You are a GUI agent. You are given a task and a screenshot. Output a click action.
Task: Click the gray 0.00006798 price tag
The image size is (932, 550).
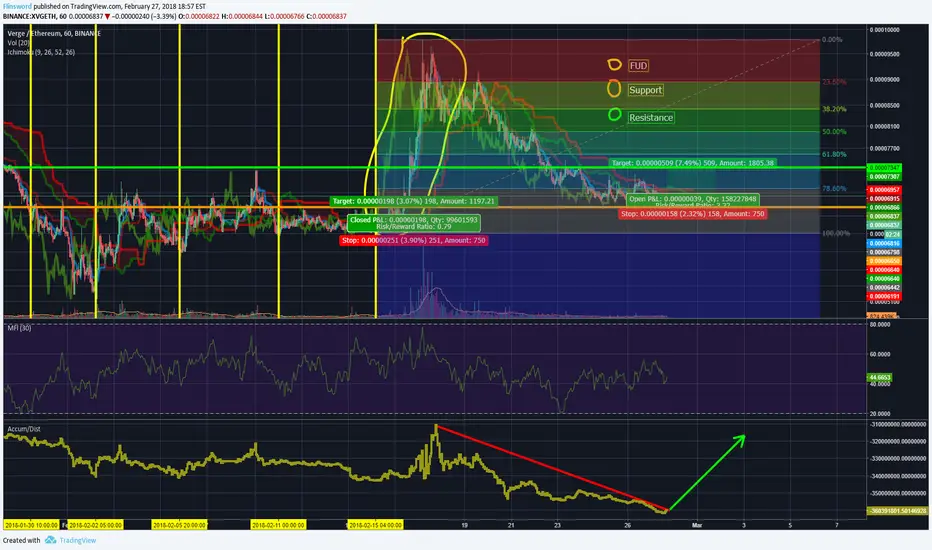click(884, 252)
